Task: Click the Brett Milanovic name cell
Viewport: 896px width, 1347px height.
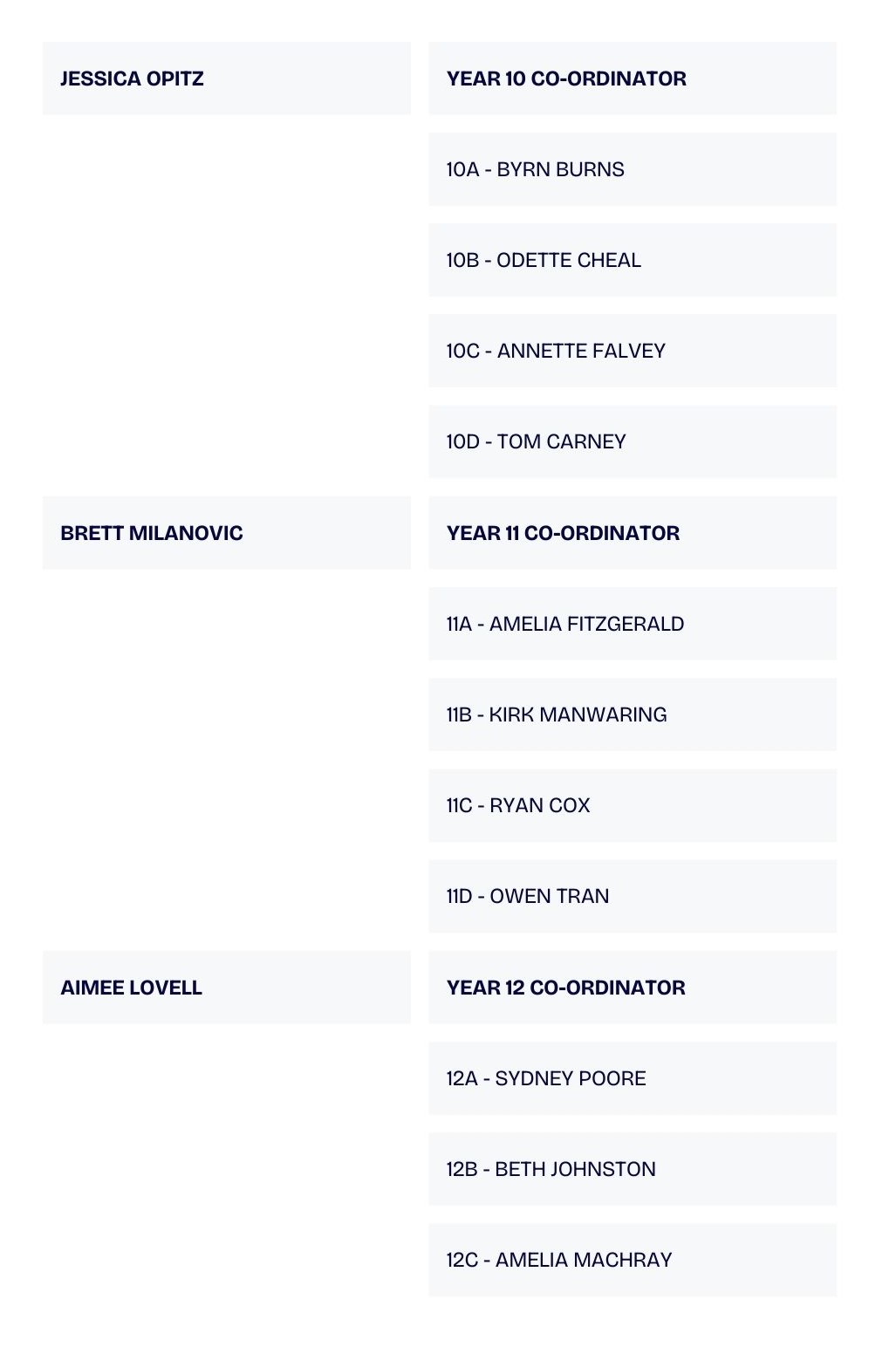Action: (x=226, y=533)
